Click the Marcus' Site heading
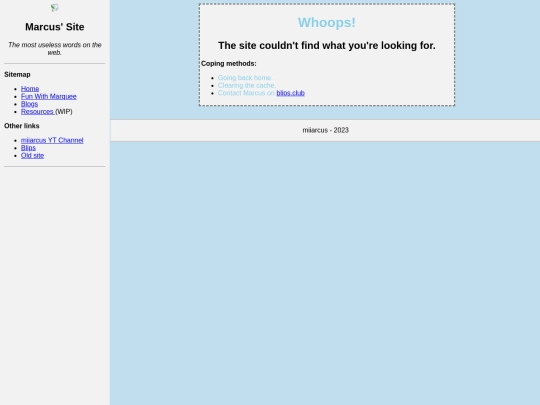540x405 pixels. tap(55, 27)
